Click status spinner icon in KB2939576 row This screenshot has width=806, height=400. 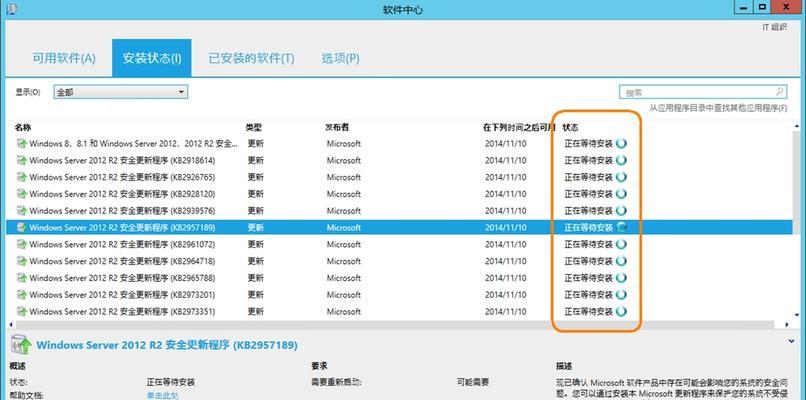tap(621, 211)
